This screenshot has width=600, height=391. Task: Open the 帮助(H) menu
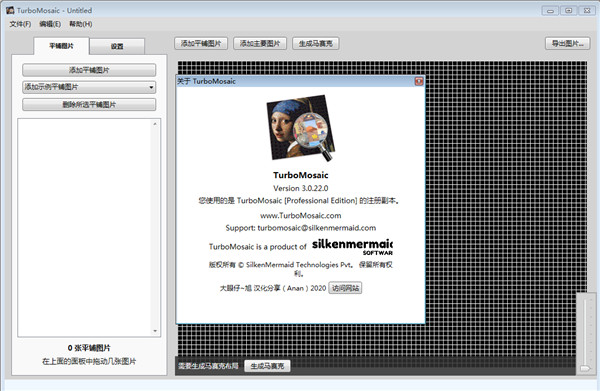[x=80, y=24]
